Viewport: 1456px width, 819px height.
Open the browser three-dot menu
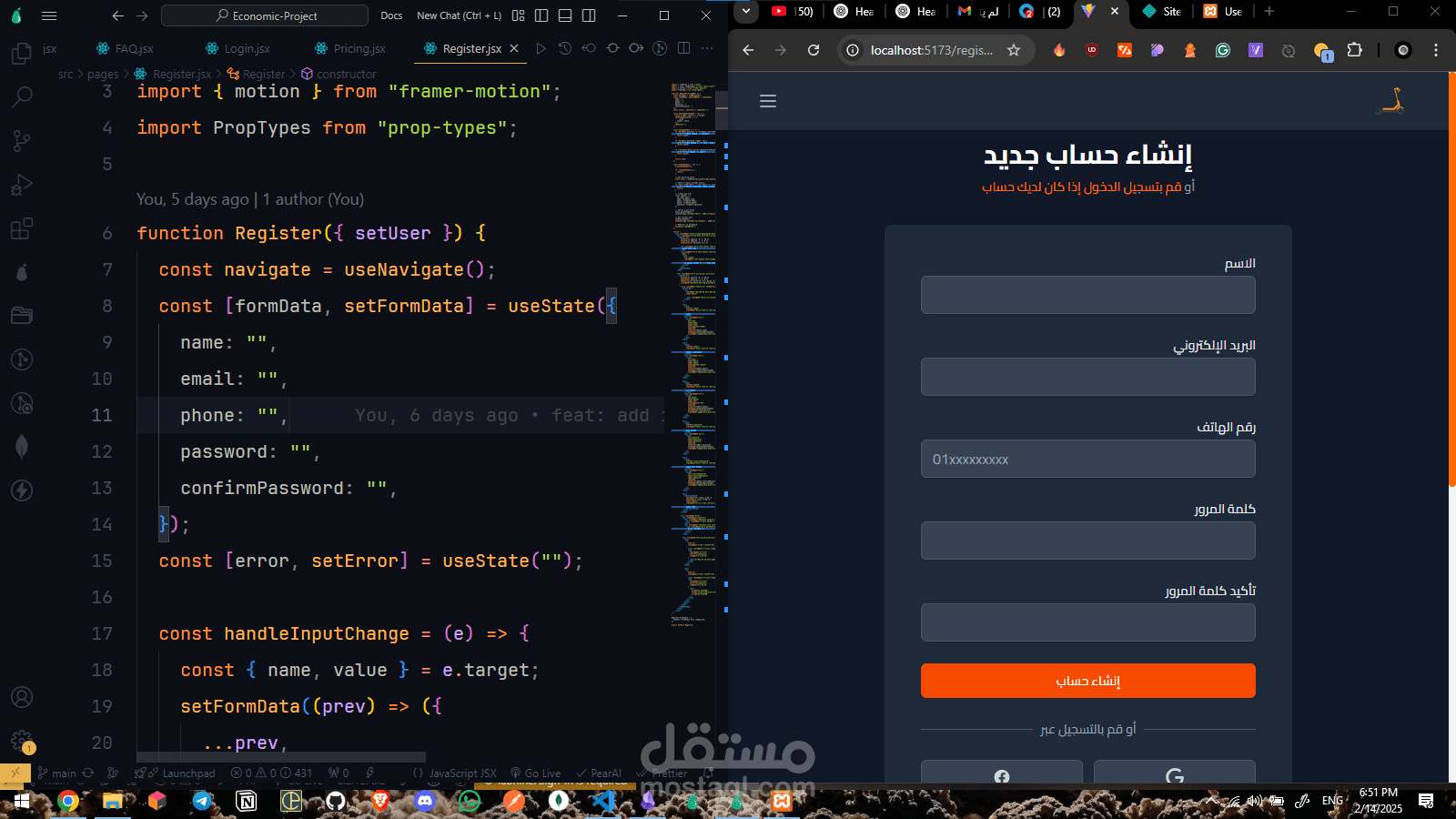point(1436,50)
